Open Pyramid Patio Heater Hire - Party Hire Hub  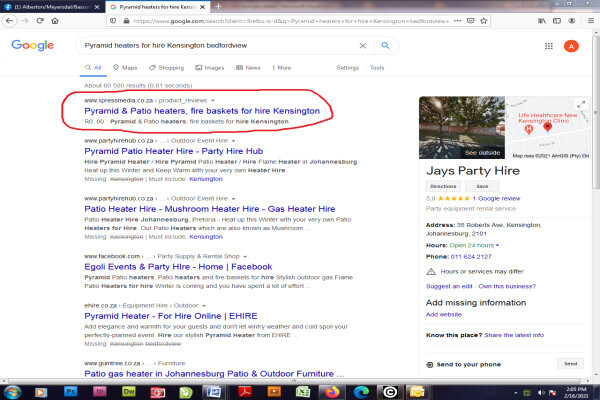tap(174, 151)
